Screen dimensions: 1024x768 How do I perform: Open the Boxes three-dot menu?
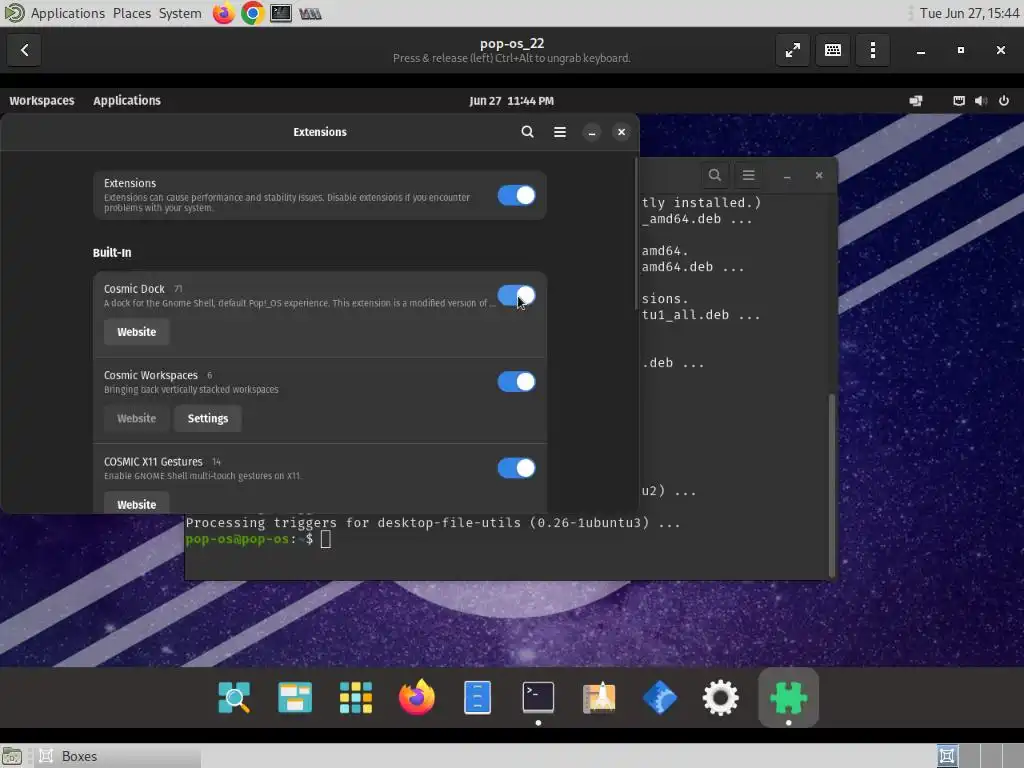(x=872, y=50)
